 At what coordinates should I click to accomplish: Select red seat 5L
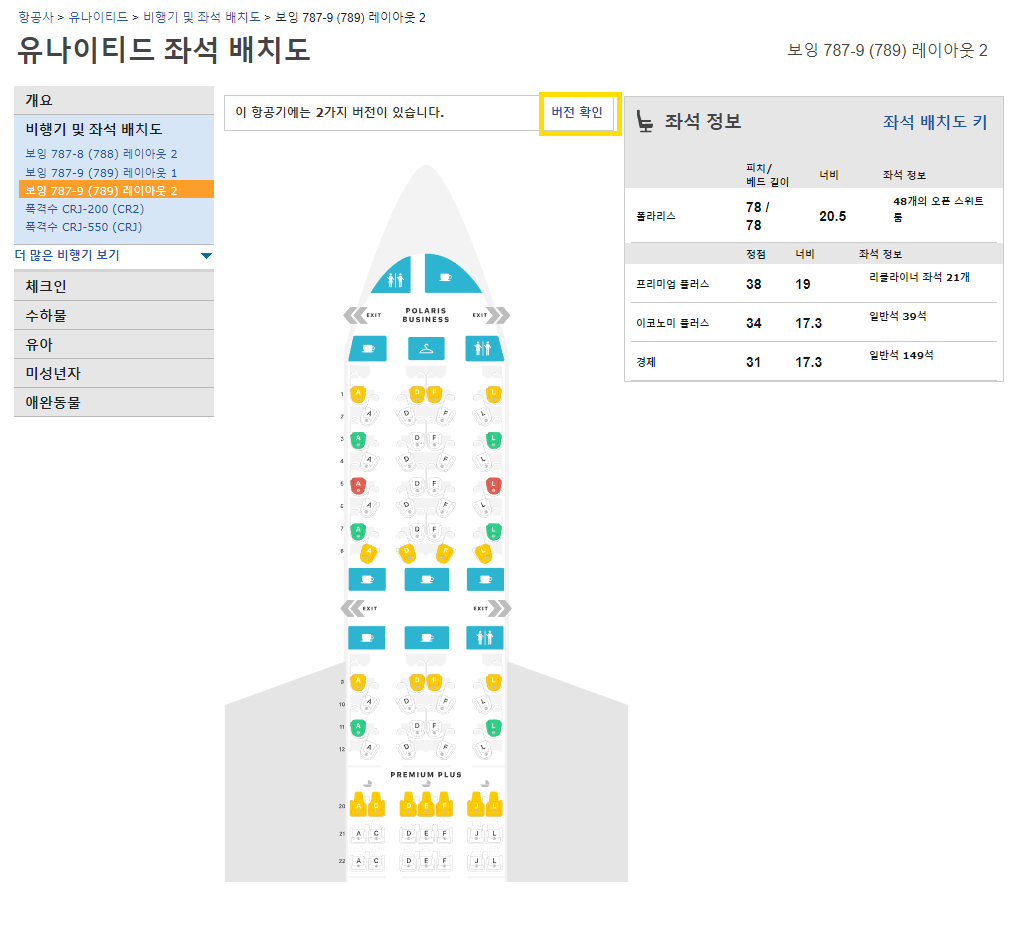pos(493,485)
